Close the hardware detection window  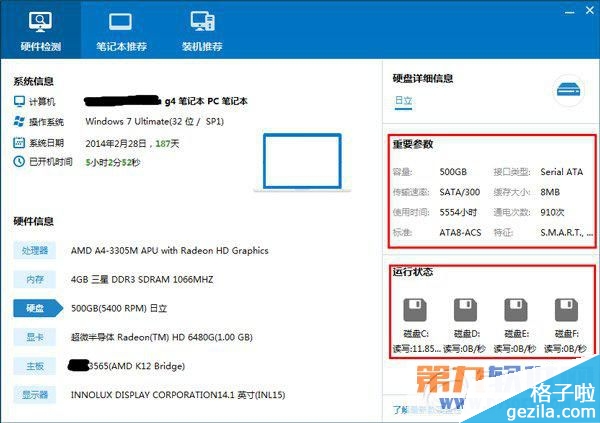coord(590,10)
